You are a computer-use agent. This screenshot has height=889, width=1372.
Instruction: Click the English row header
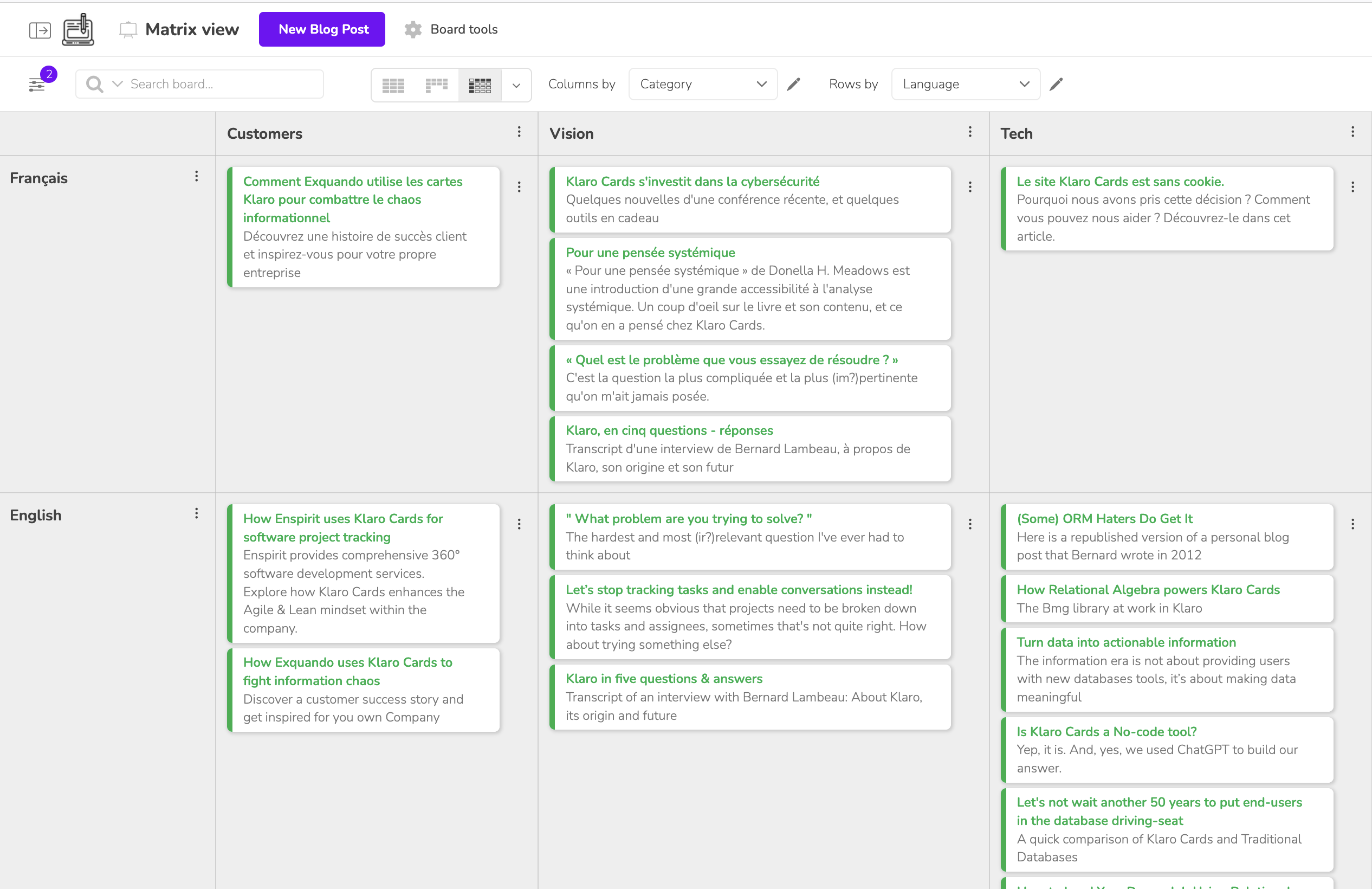pos(36,515)
